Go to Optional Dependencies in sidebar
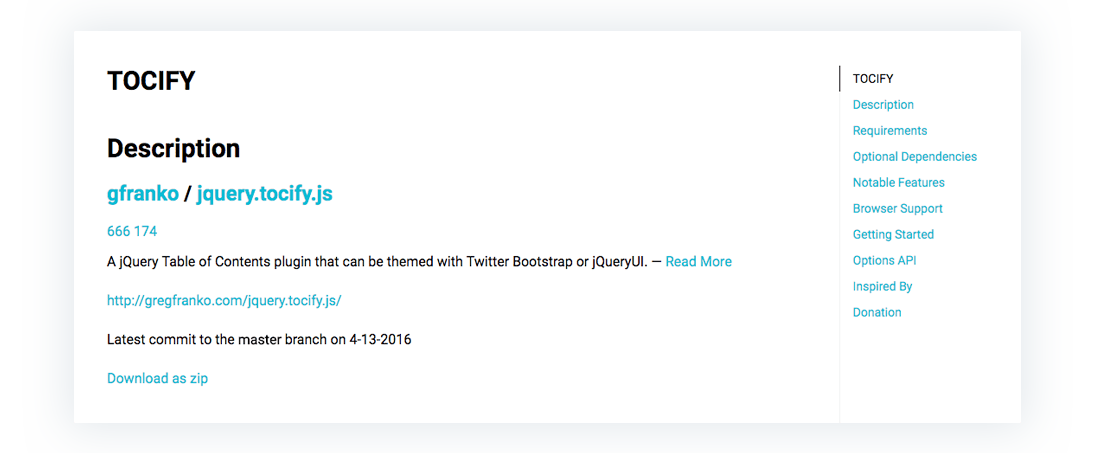1095x453 pixels. point(915,156)
